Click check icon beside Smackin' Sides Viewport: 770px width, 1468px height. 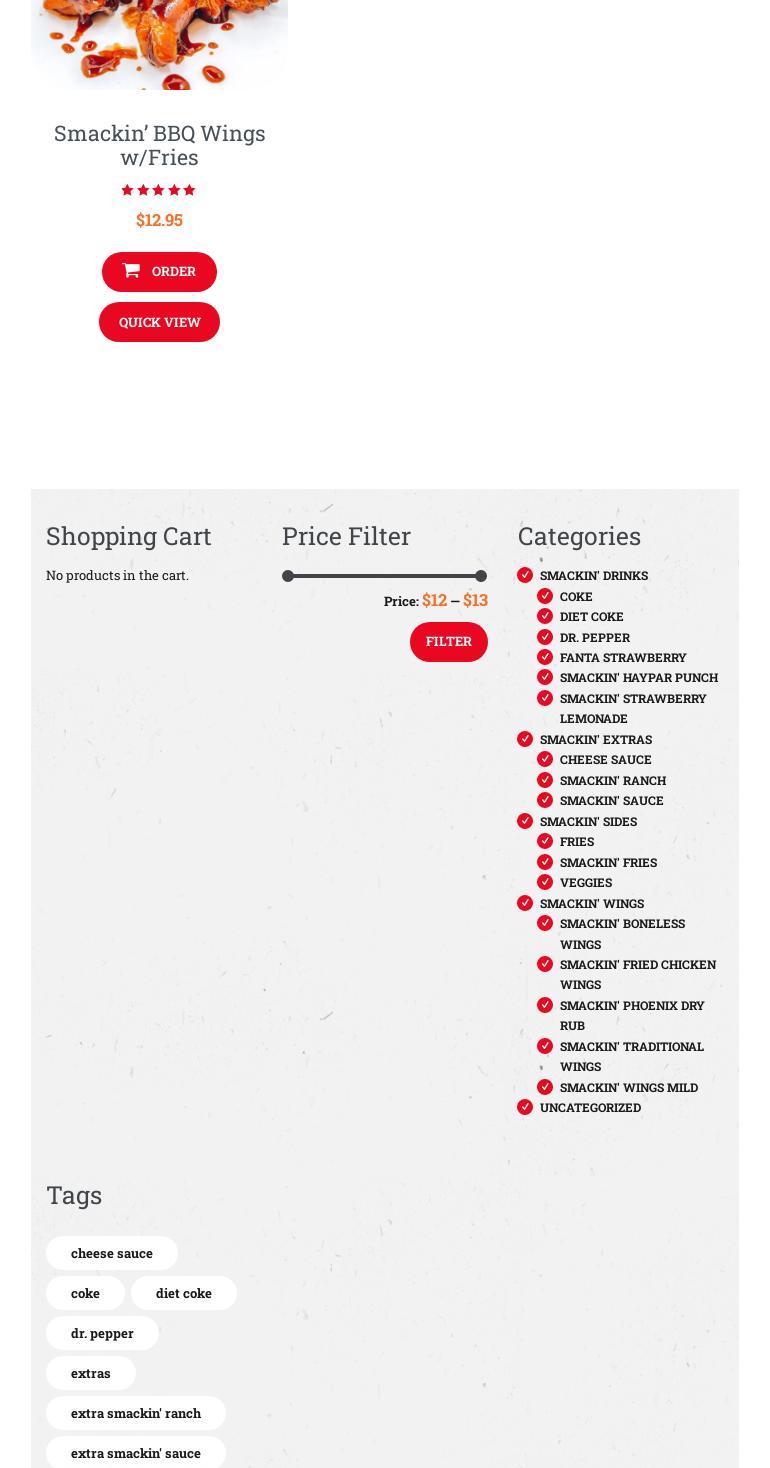click(x=525, y=821)
